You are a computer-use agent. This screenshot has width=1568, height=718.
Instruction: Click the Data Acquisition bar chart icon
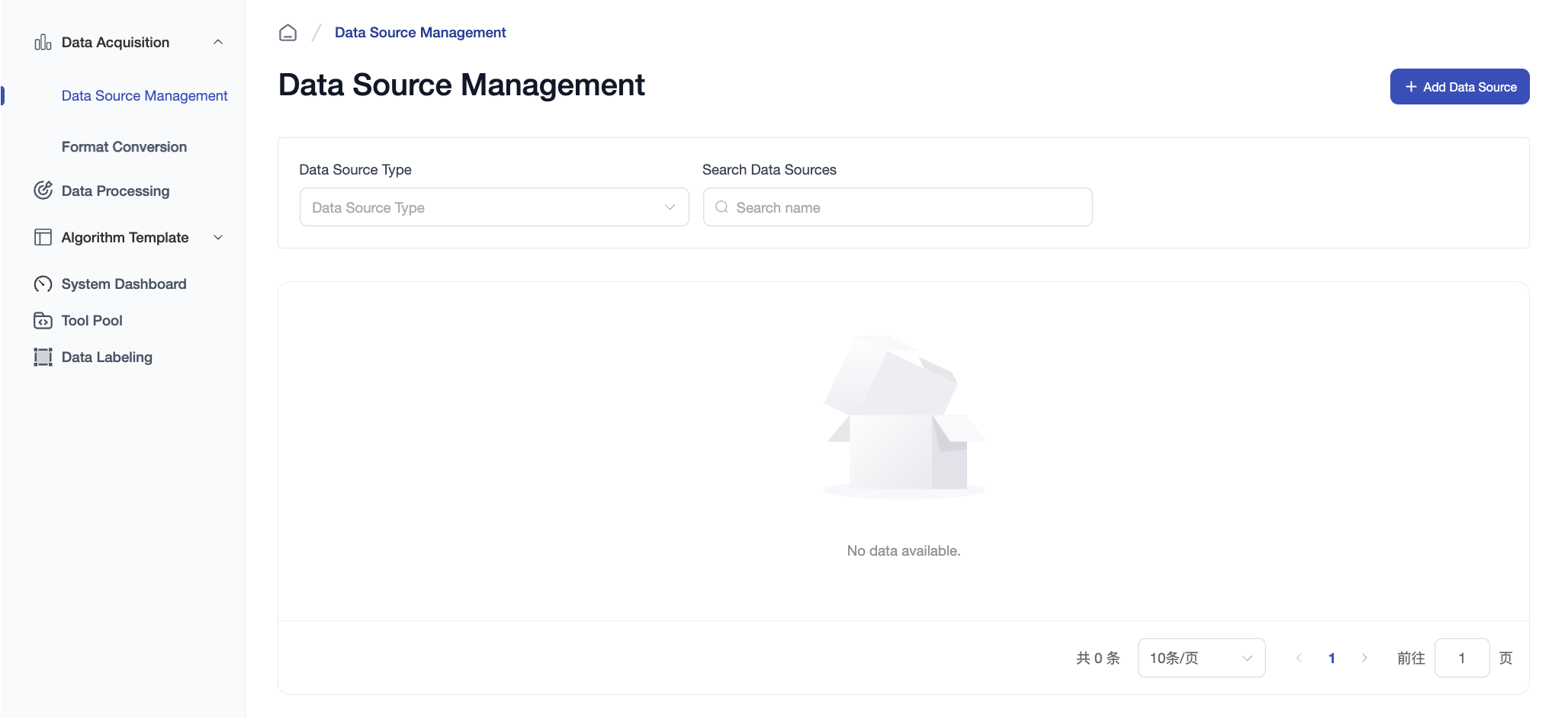(43, 43)
